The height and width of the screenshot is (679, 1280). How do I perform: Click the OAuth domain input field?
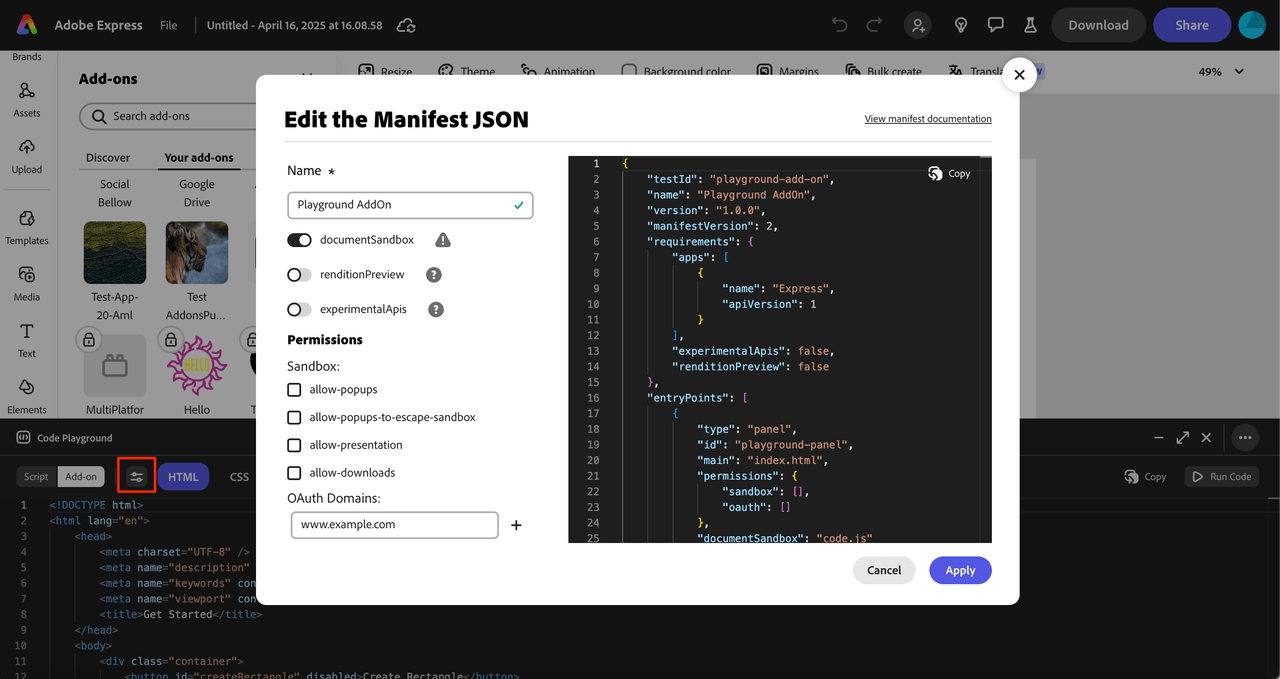(x=394, y=525)
